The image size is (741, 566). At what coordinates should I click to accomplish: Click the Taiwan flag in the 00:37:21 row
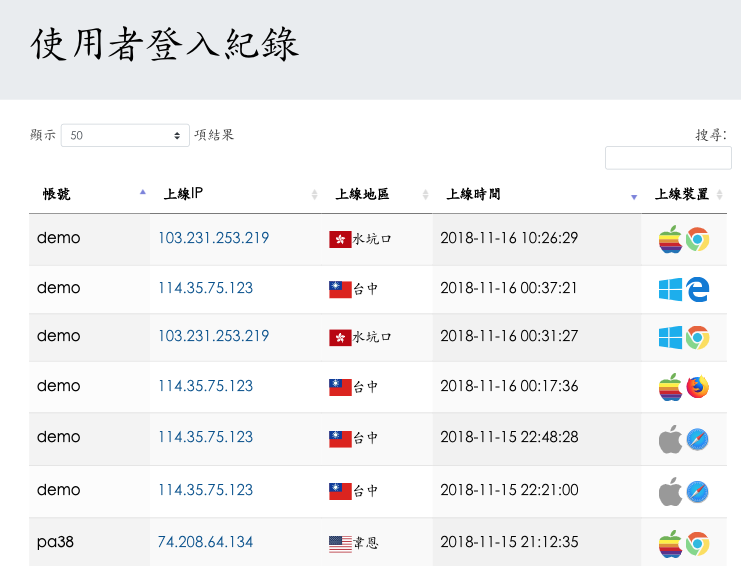click(340, 290)
